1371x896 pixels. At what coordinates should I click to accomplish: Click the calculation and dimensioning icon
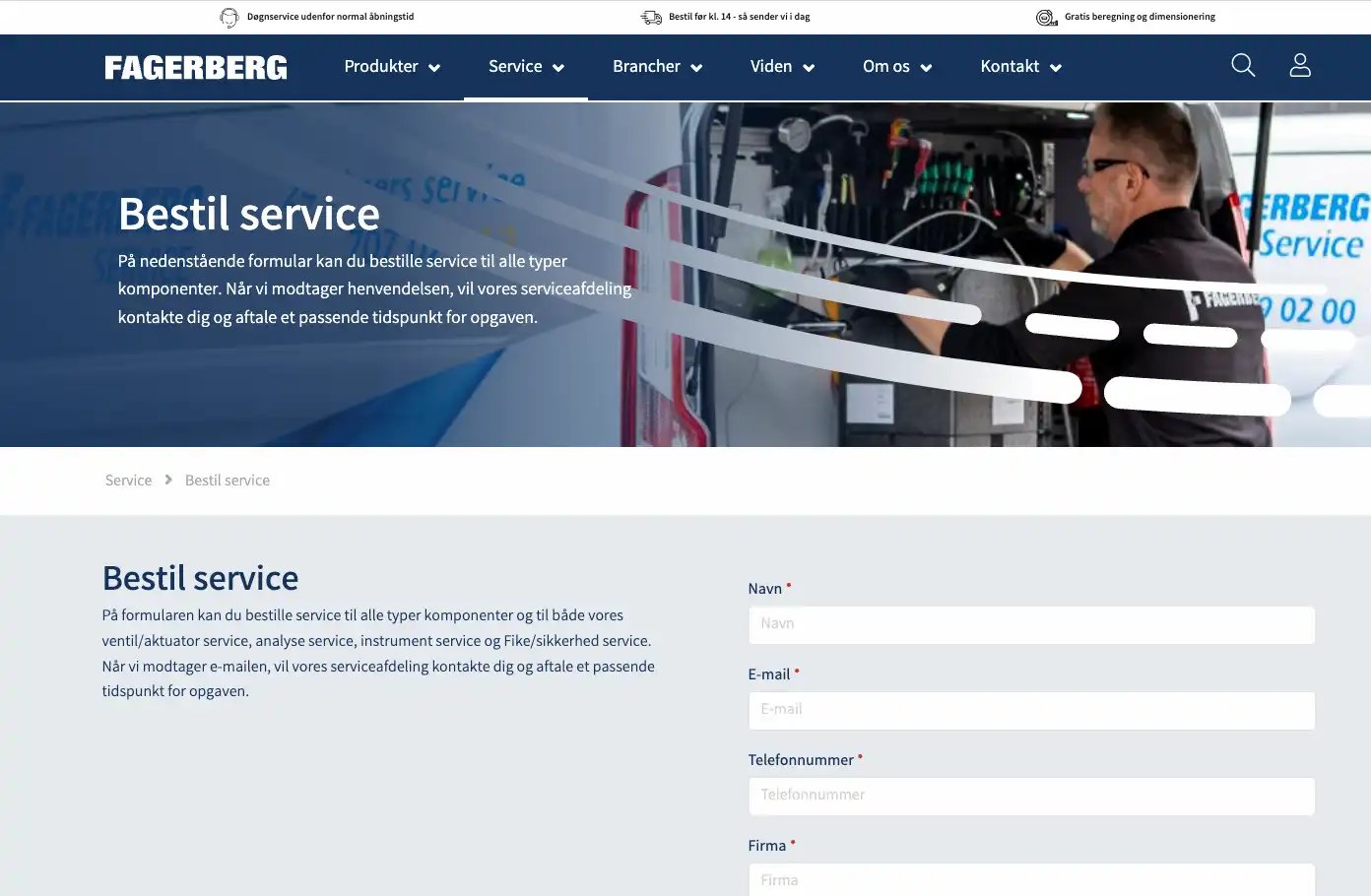point(1046,17)
